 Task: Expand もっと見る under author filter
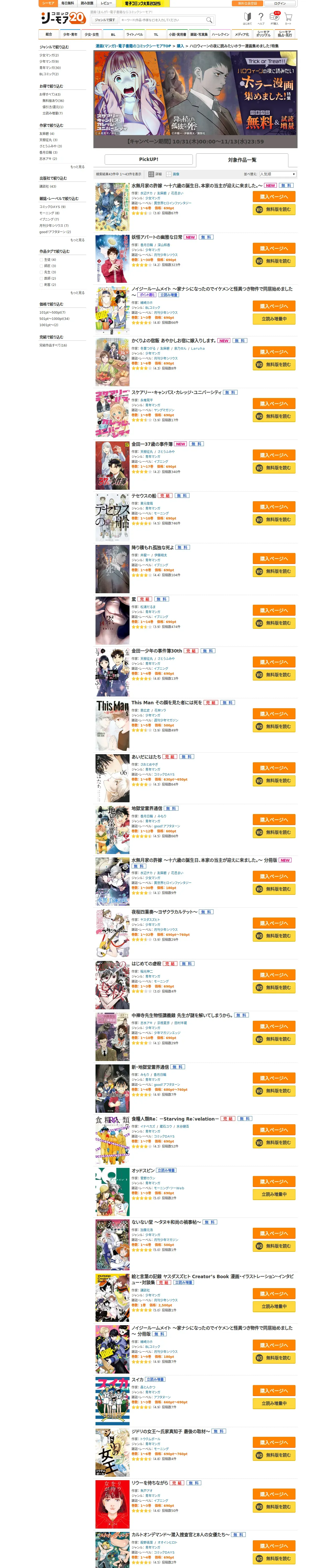(x=77, y=167)
